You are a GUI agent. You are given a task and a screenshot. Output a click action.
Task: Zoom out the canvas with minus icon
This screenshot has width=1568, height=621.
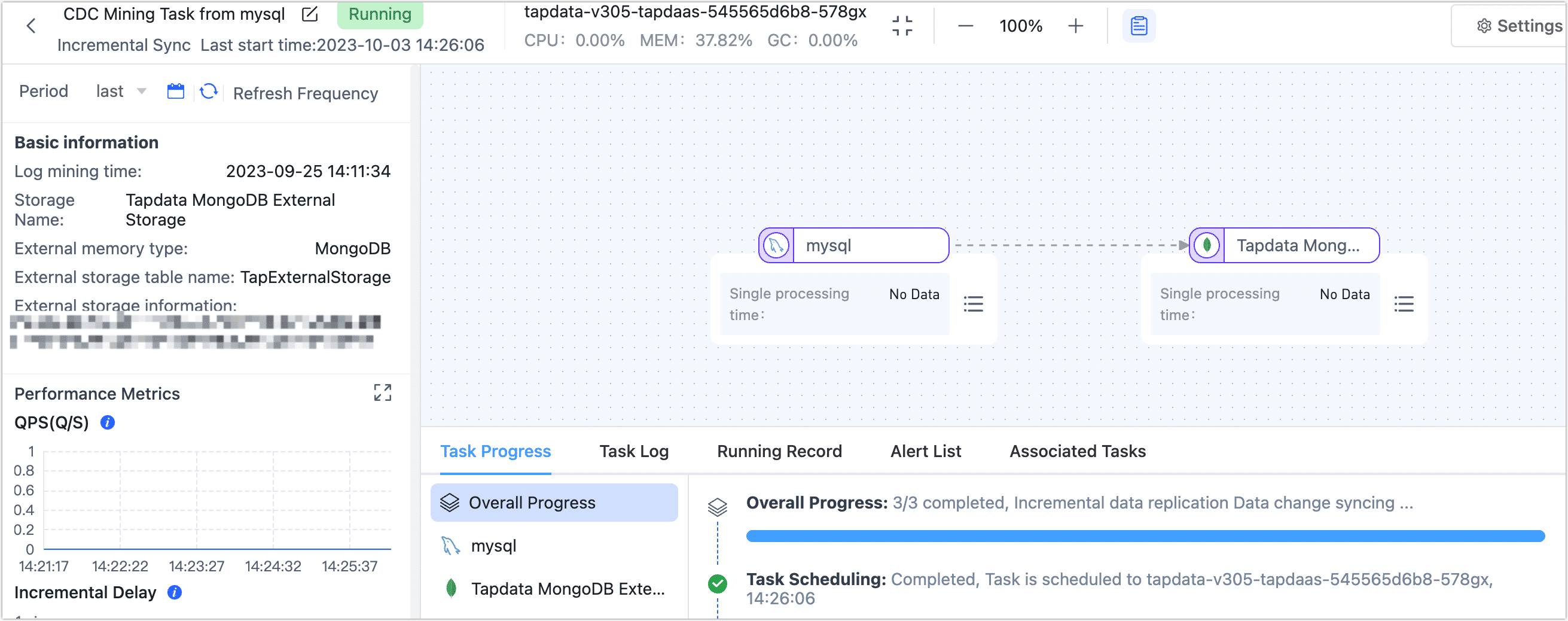tap(965, 26)
